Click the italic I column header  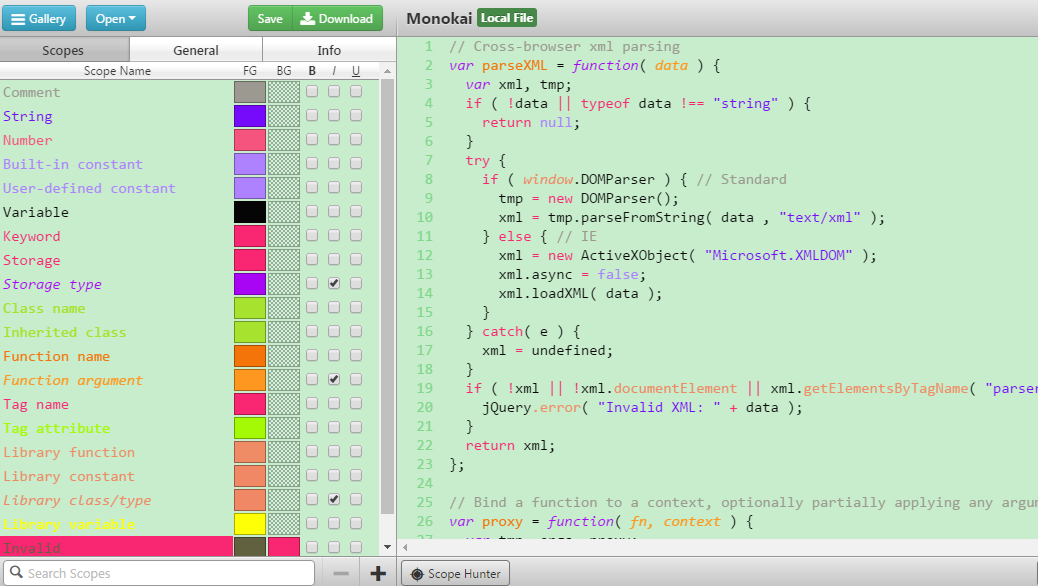(x=334, y=71)
